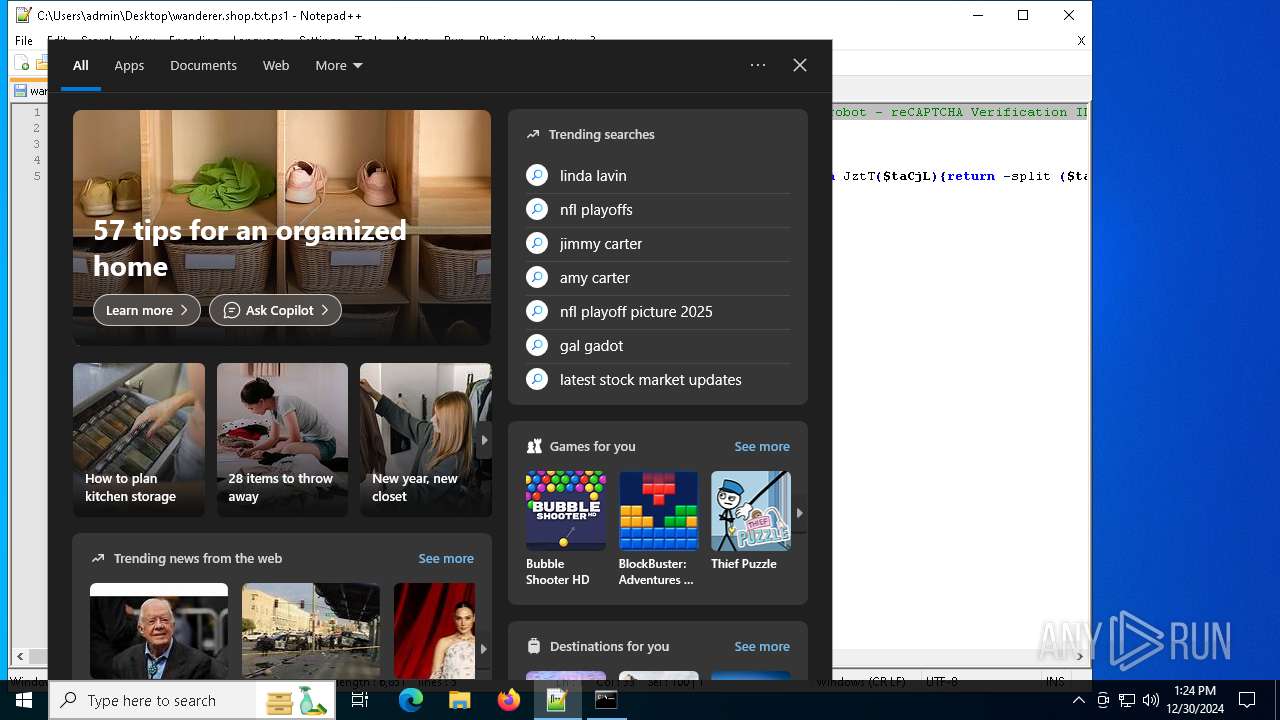Open How to plan kitchen storage card
This screenshot has height=720, width=1280.
(139, 440)
